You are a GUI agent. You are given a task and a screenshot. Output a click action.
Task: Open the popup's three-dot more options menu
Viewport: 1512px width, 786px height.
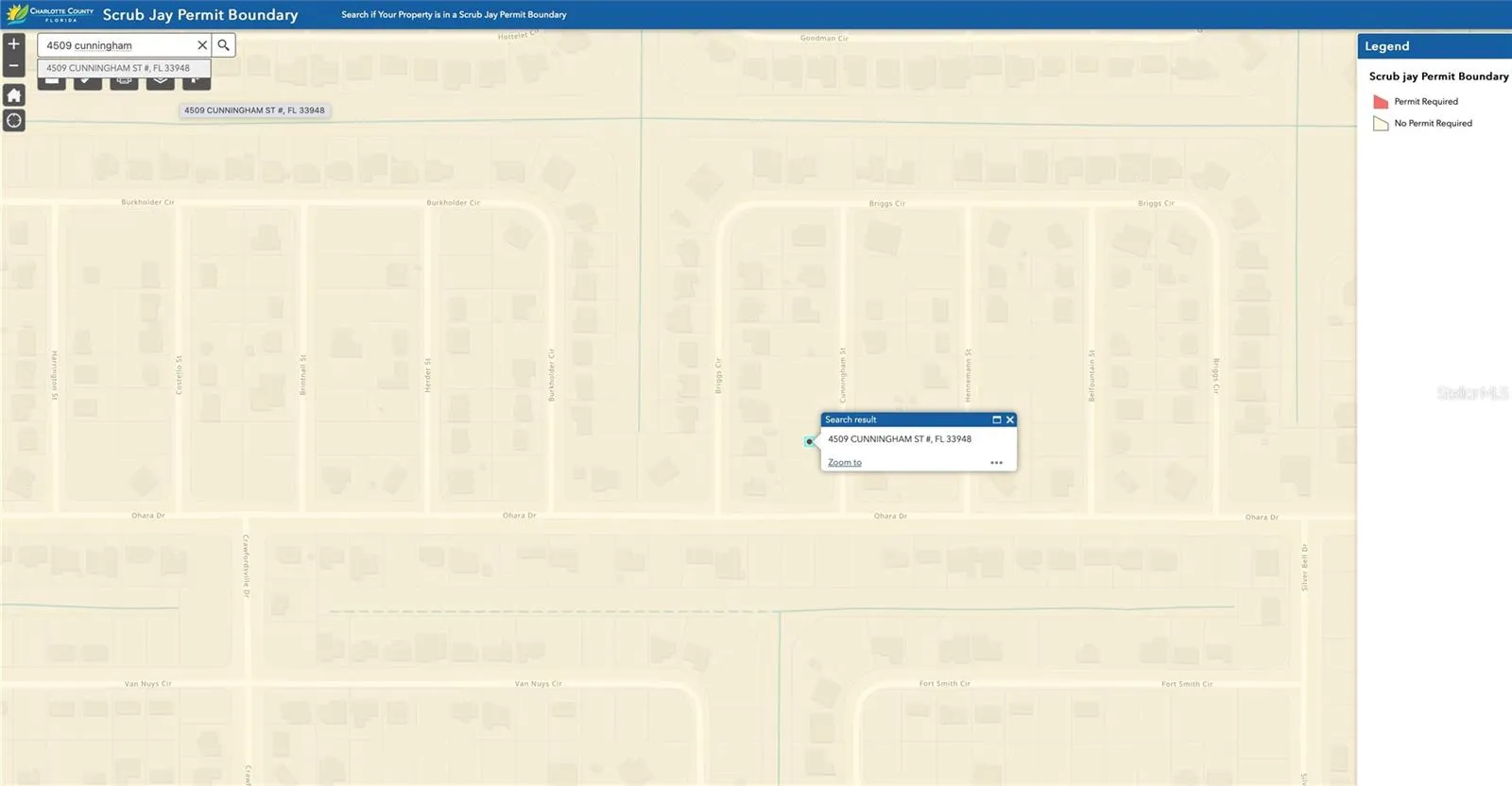(996, 463)
